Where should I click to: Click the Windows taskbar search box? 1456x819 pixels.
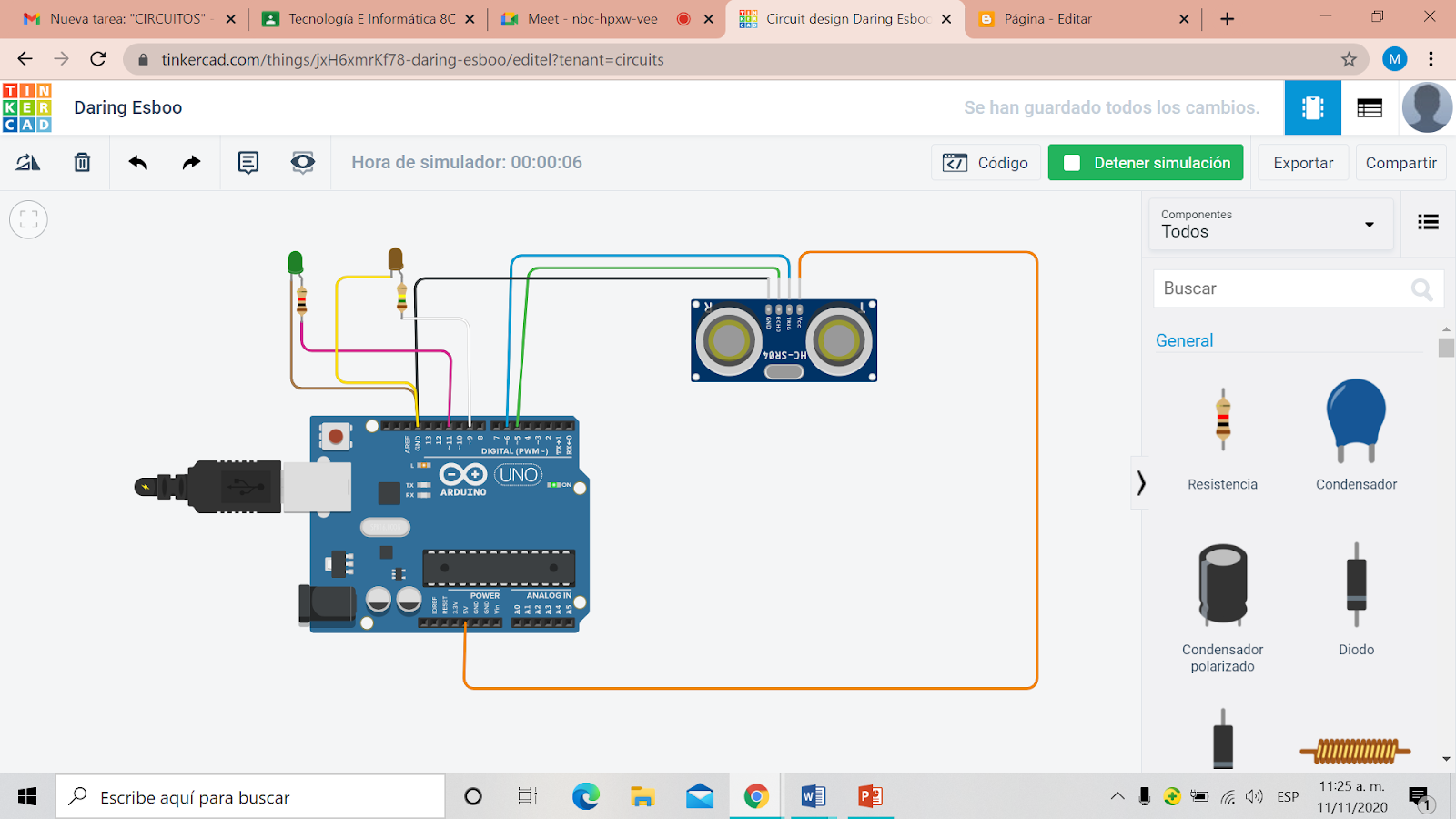(x=250, y=797)
